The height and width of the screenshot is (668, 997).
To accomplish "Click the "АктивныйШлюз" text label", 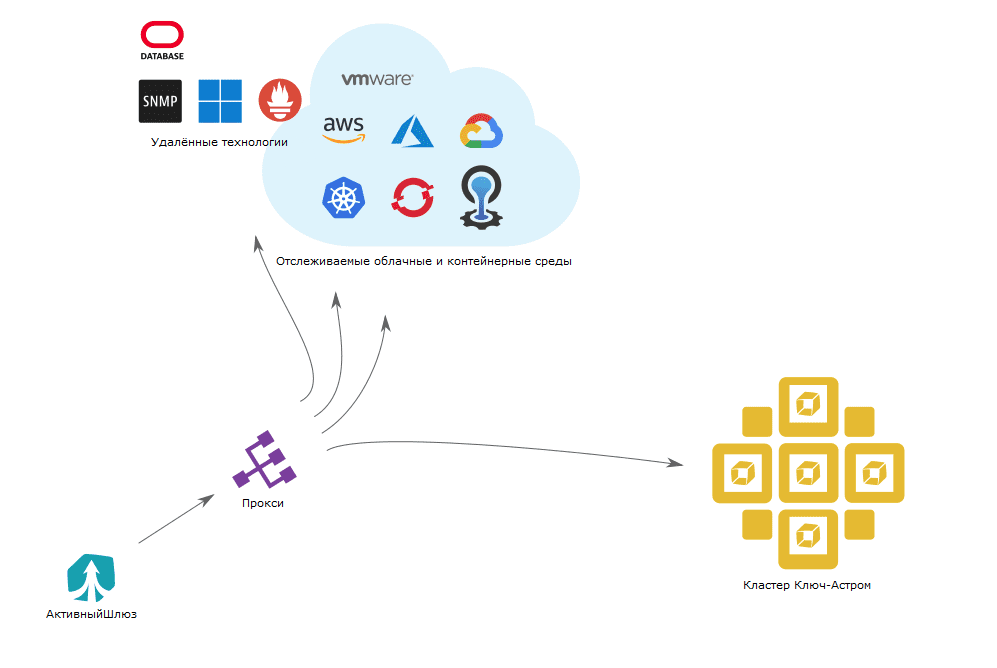I will click(x=91, y=614).
